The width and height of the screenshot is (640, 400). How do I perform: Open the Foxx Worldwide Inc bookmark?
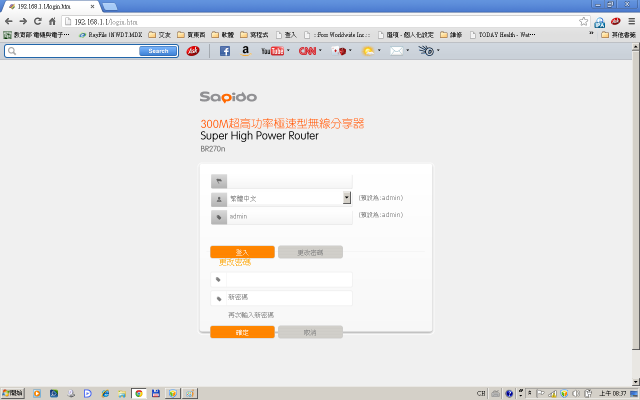(x=337, y=35)
